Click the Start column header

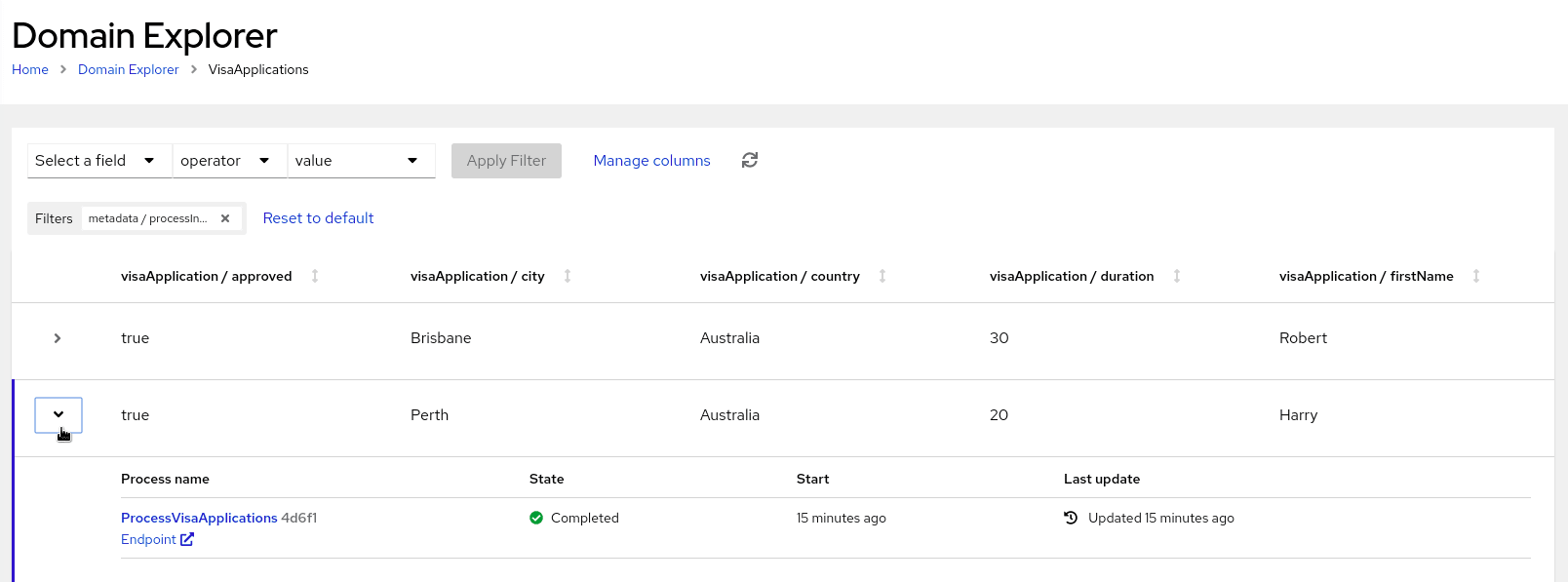813,479
